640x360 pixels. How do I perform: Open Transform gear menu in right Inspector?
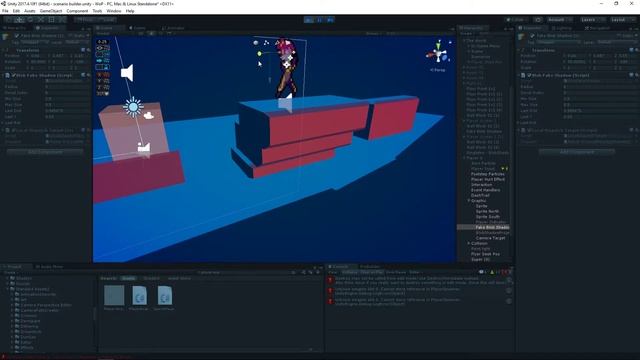(636, 50)
